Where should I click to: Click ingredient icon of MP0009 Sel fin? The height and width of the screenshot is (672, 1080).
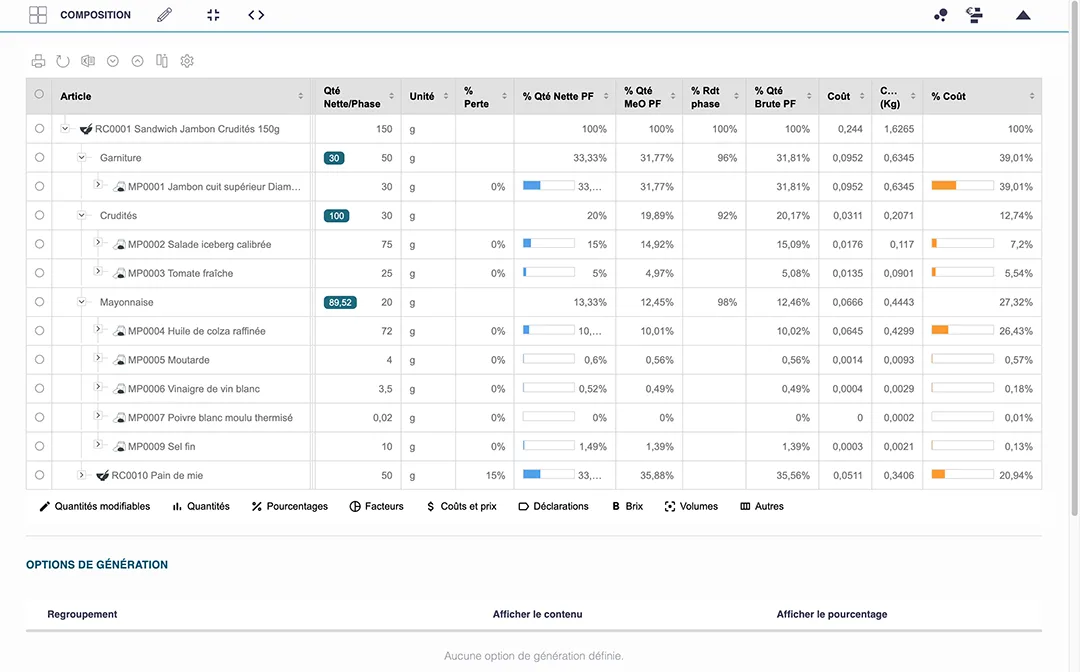coord(119,447)
